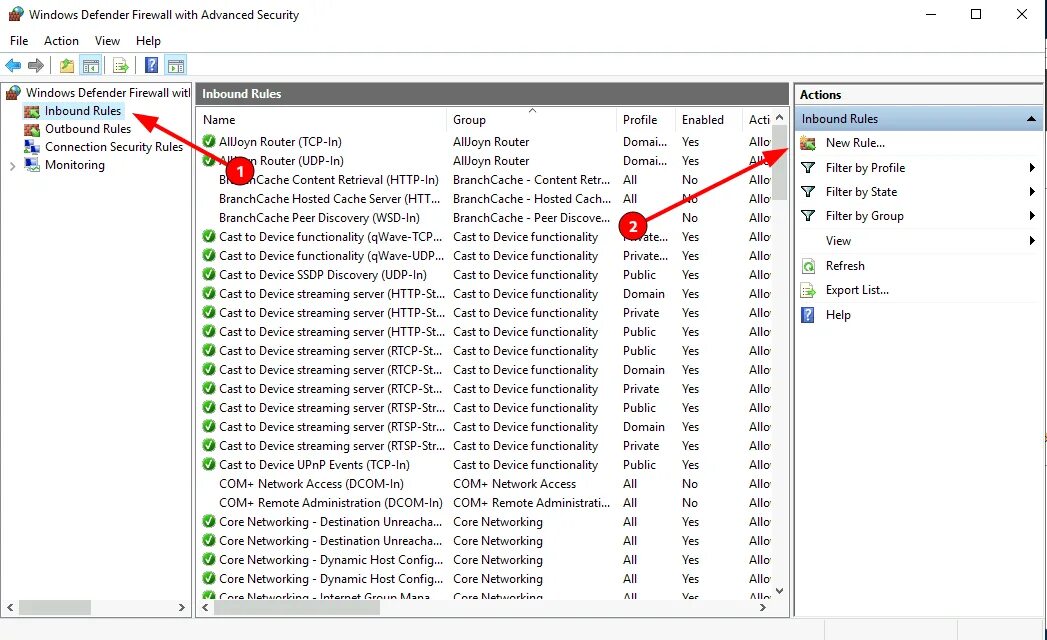The width and height of the screenshot is (1047, 640).
Task: Click the Connection Security Rules tree icon
Action: (31, 147)
